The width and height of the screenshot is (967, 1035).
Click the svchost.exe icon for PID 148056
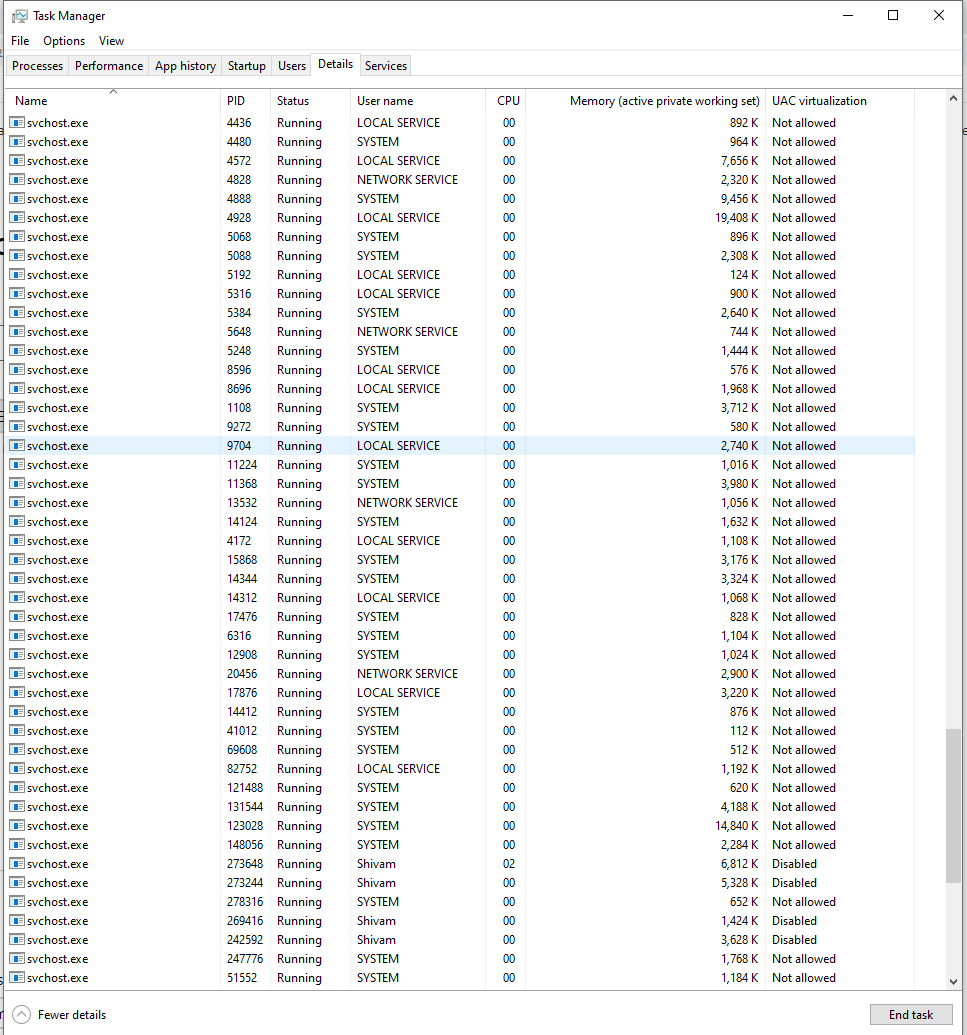[17, 845]
